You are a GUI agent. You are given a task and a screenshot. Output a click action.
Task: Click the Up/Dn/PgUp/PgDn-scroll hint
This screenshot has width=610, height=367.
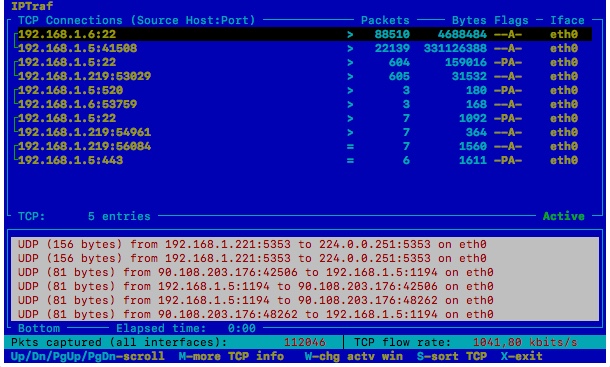point(88,356)
